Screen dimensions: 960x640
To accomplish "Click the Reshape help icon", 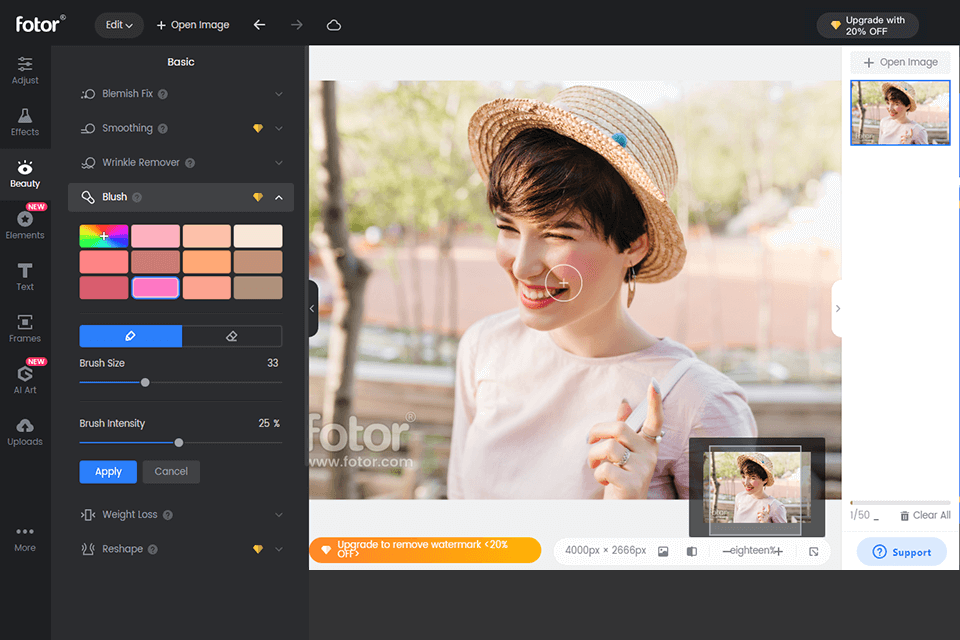I will (x=153, y=549).
